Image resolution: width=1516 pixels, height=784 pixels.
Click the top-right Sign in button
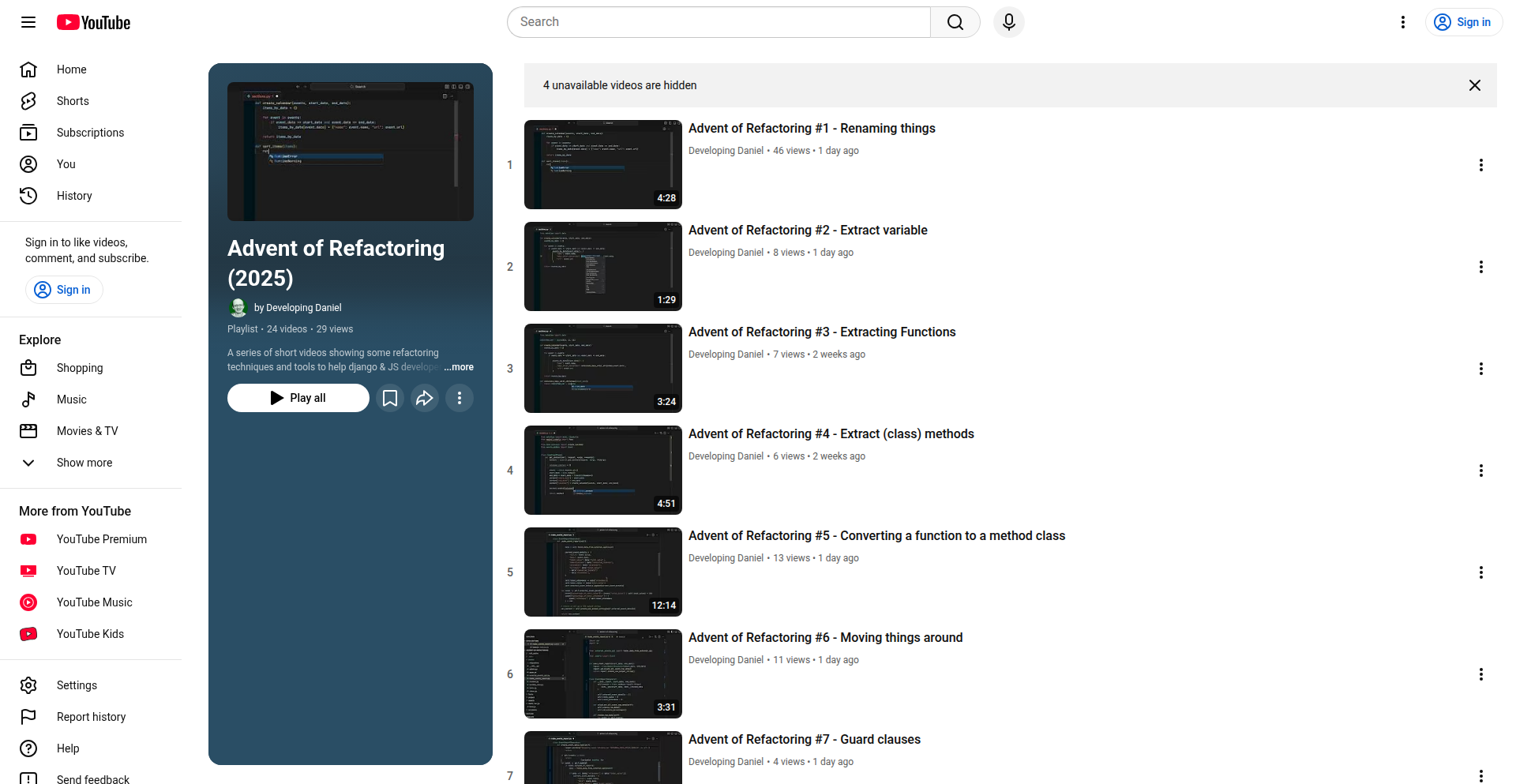pos(1463,22)
